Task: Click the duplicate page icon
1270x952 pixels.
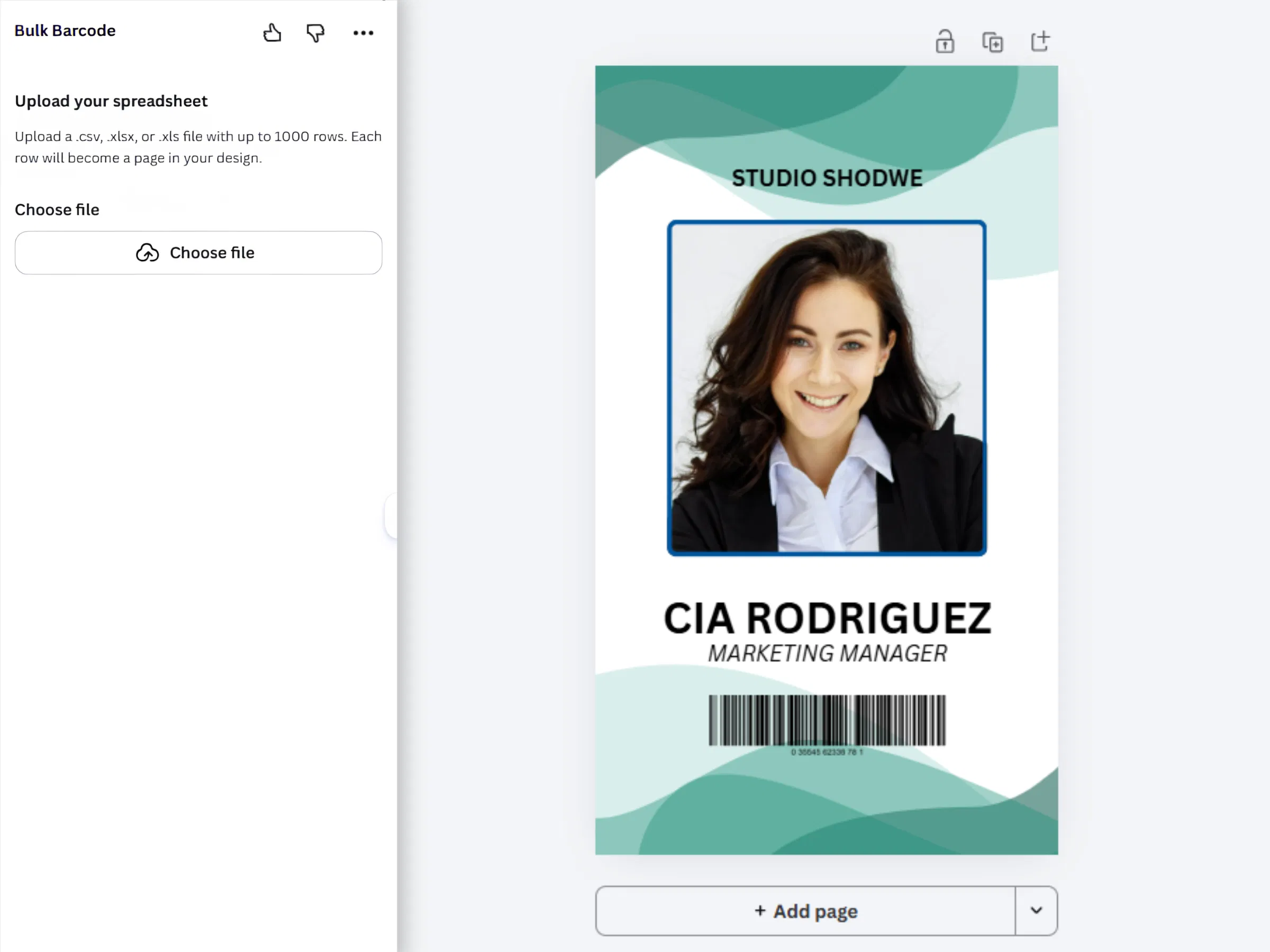Action: (x=993, y=42)
